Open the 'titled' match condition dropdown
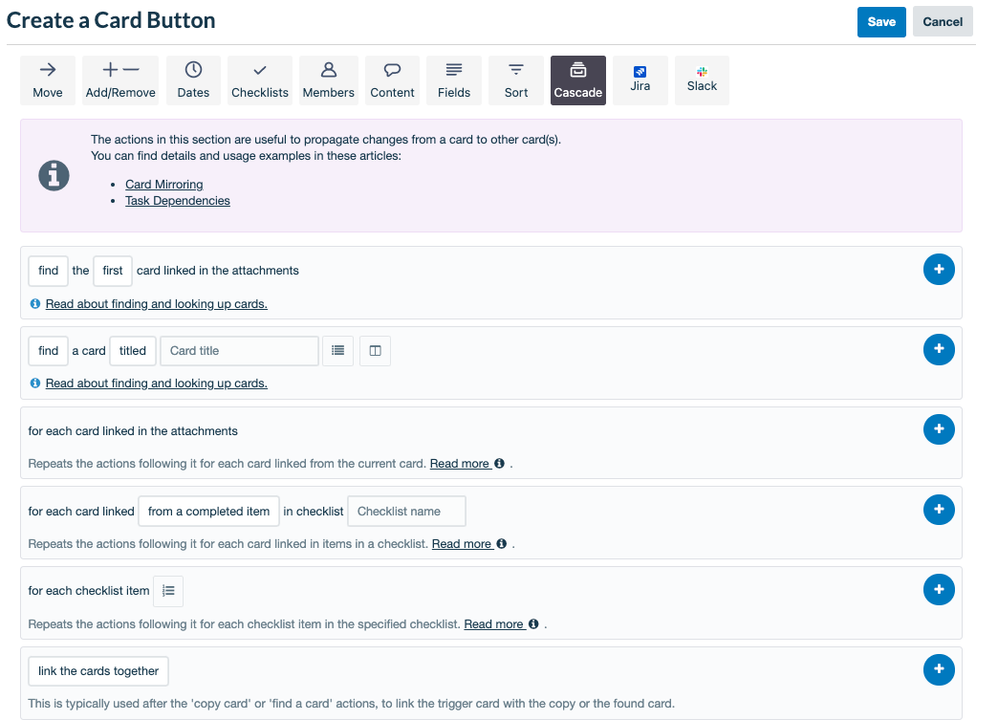Image resolution: width=998 pixels, height=724 pixels. coord(132,350)
